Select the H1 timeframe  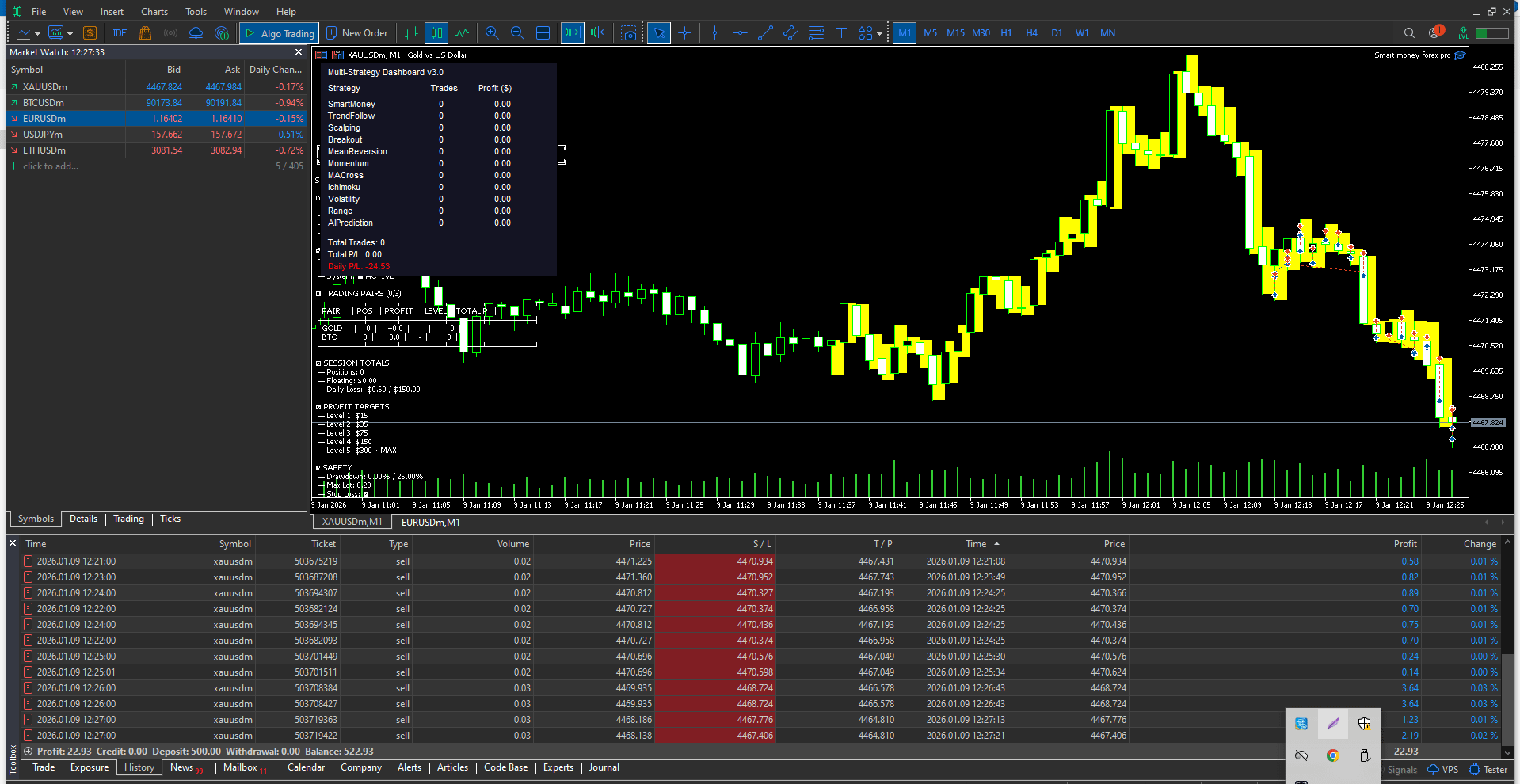point(1006,33)
